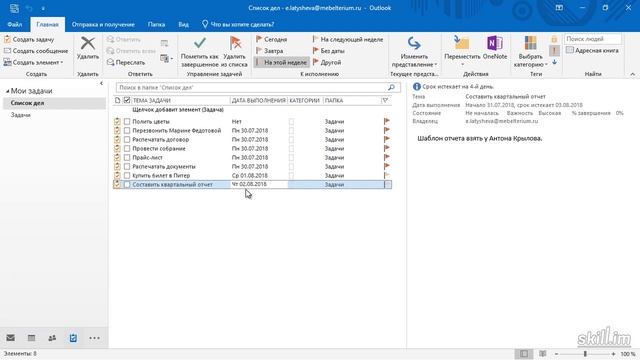Sort by ПАПКА column header
The height and width of the screenshot is (360, 640).
pyautogui.click(x=351, y=100)
